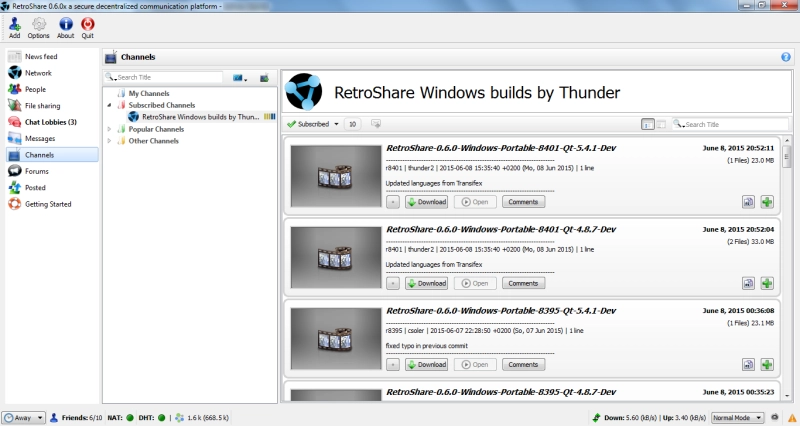The width and height of the screenshot is (800, 426).
Task: Download the 8401-Qt-4.8.7-Dev build
Action: [427, 283]
